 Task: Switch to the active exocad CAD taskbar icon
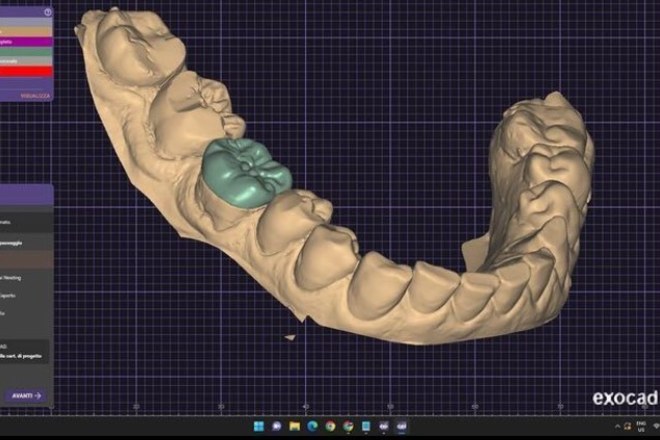pos(402,427)
